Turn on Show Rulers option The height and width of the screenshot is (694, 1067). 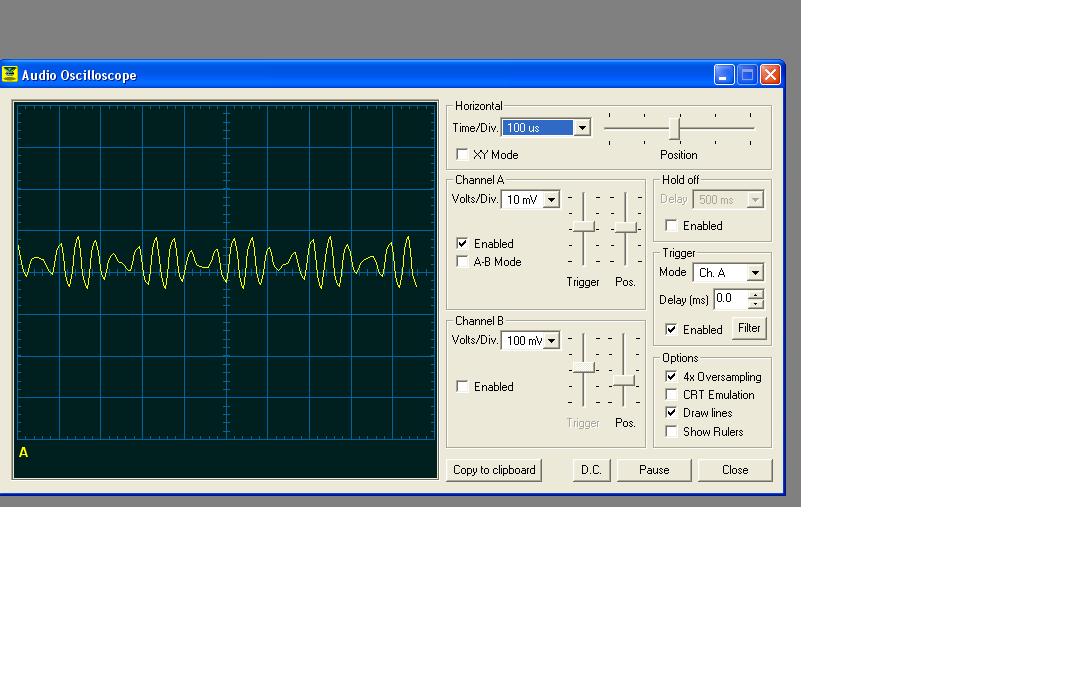pos(671,431)
